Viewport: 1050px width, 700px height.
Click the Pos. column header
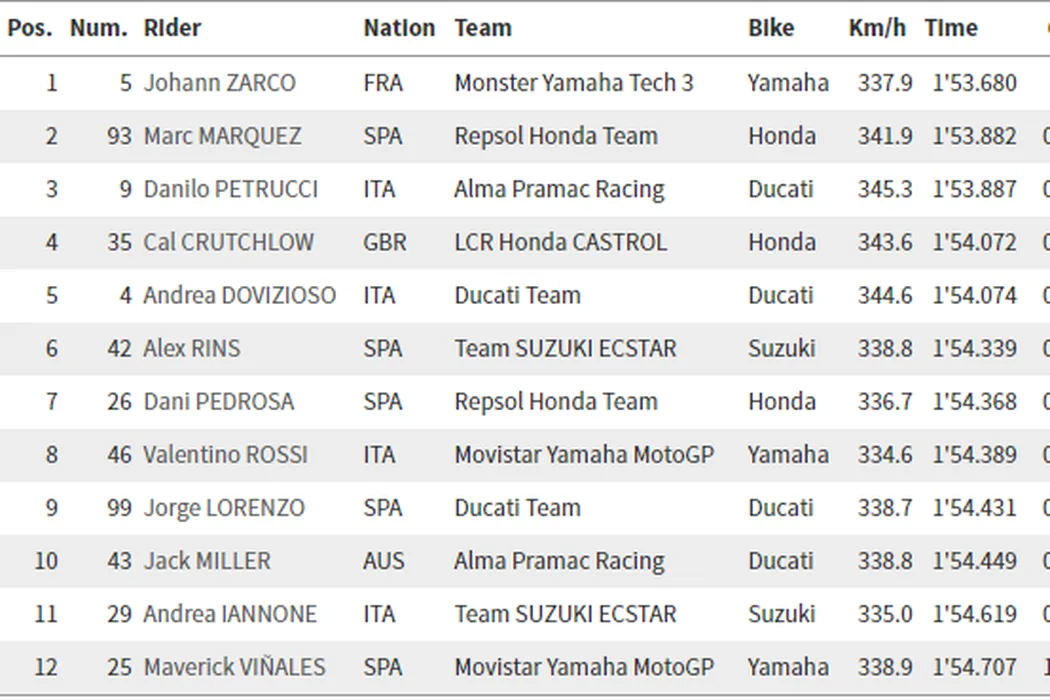pos(30,28)
